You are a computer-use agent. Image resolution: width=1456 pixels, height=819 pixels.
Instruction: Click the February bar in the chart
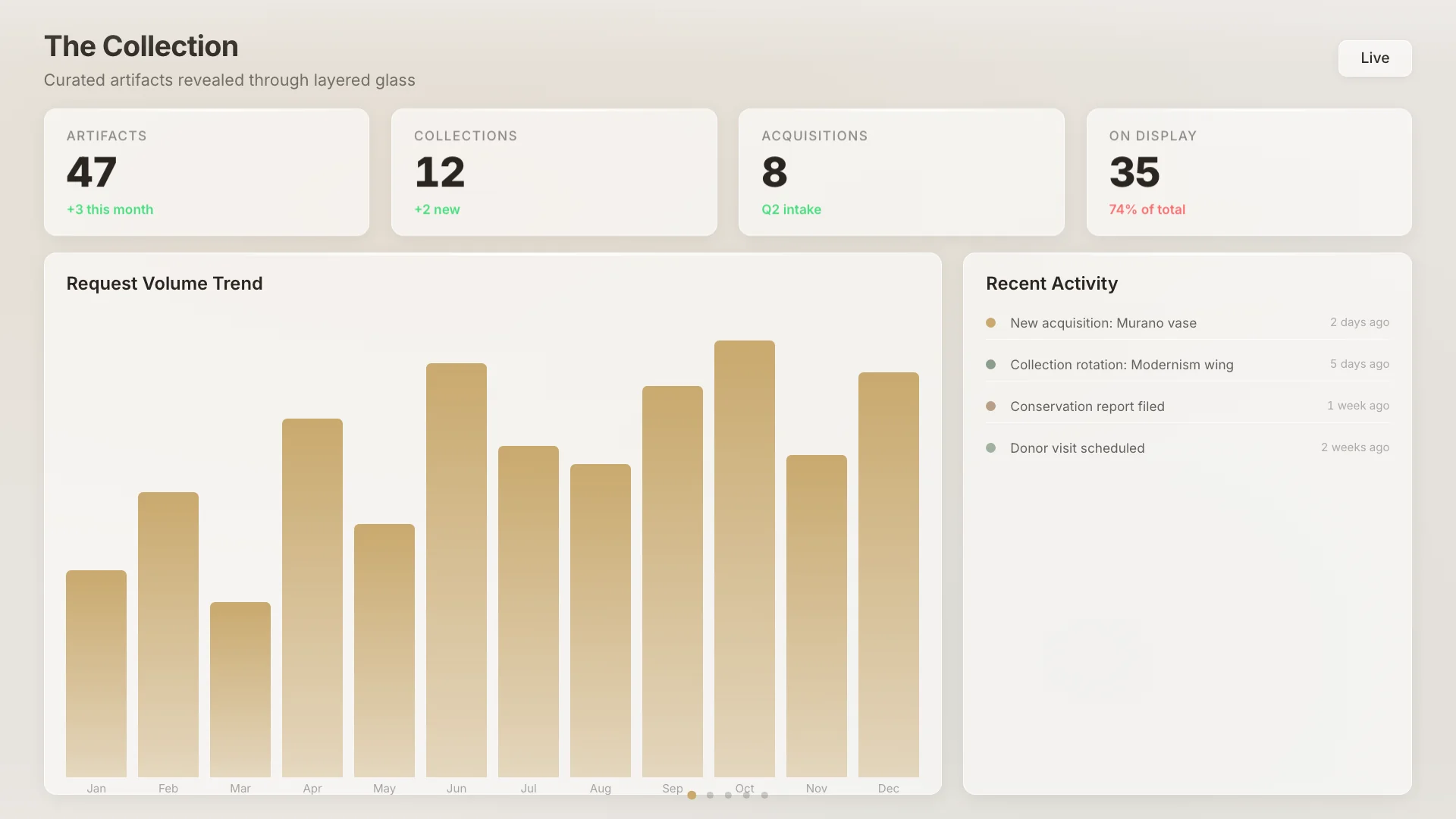[168, 635]
